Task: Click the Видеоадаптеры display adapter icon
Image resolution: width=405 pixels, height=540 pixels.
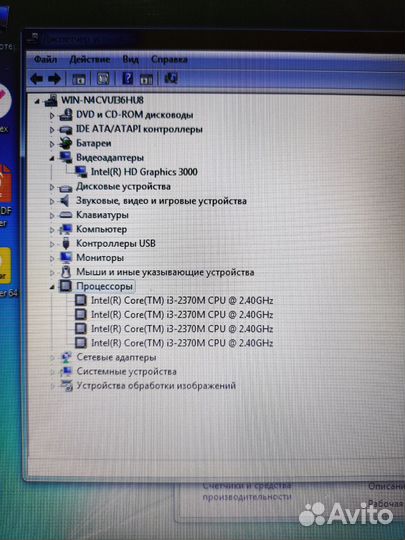Action: [65, 157]
